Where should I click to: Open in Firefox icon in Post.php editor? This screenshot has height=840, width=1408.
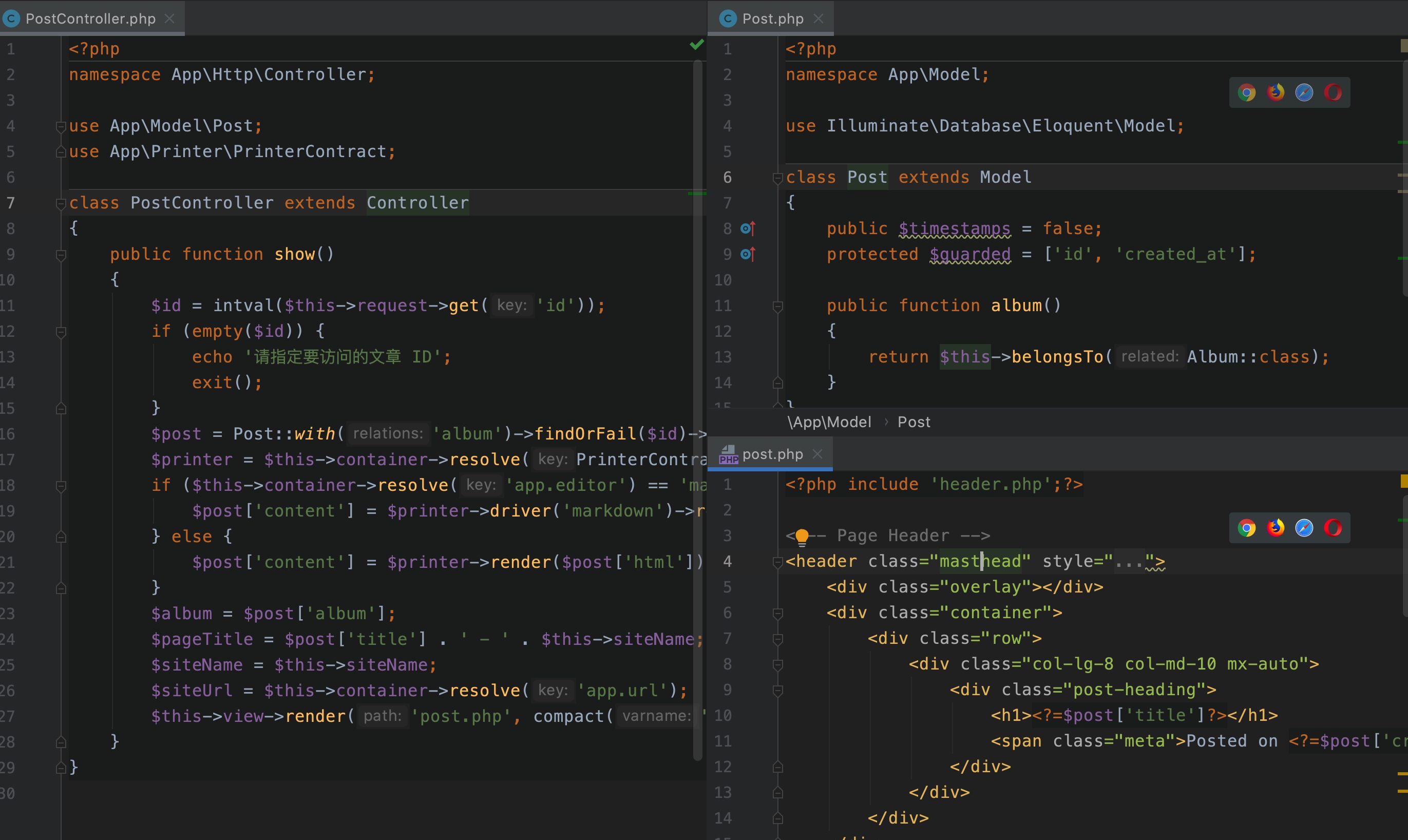pos(1276,92)
